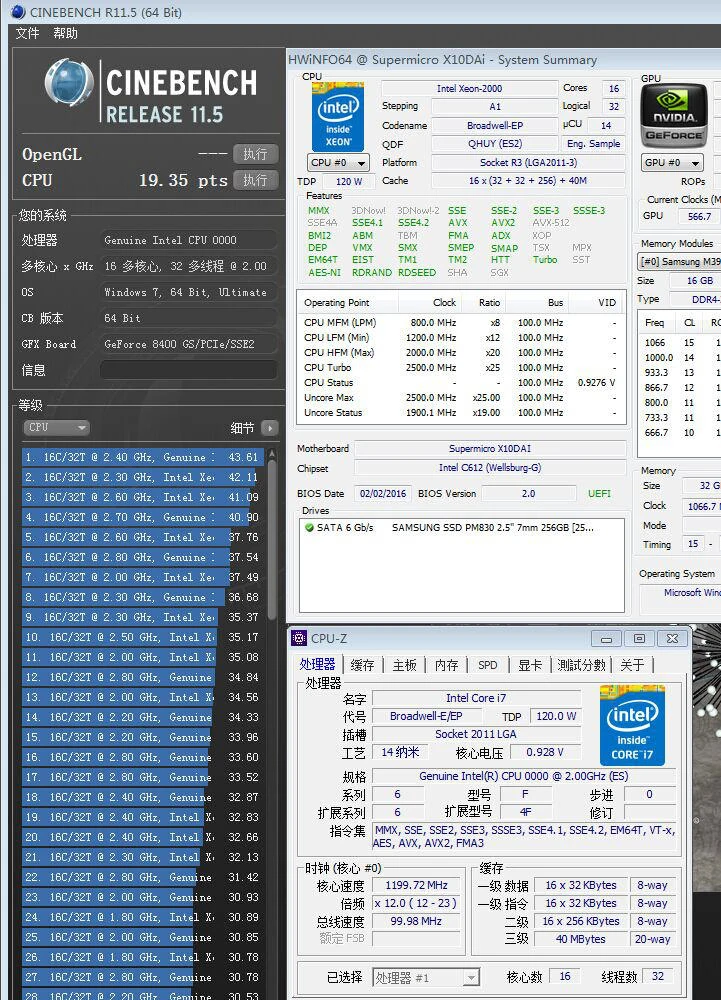
Task: Click the 信息 info input field
Action: coord(188,370)
